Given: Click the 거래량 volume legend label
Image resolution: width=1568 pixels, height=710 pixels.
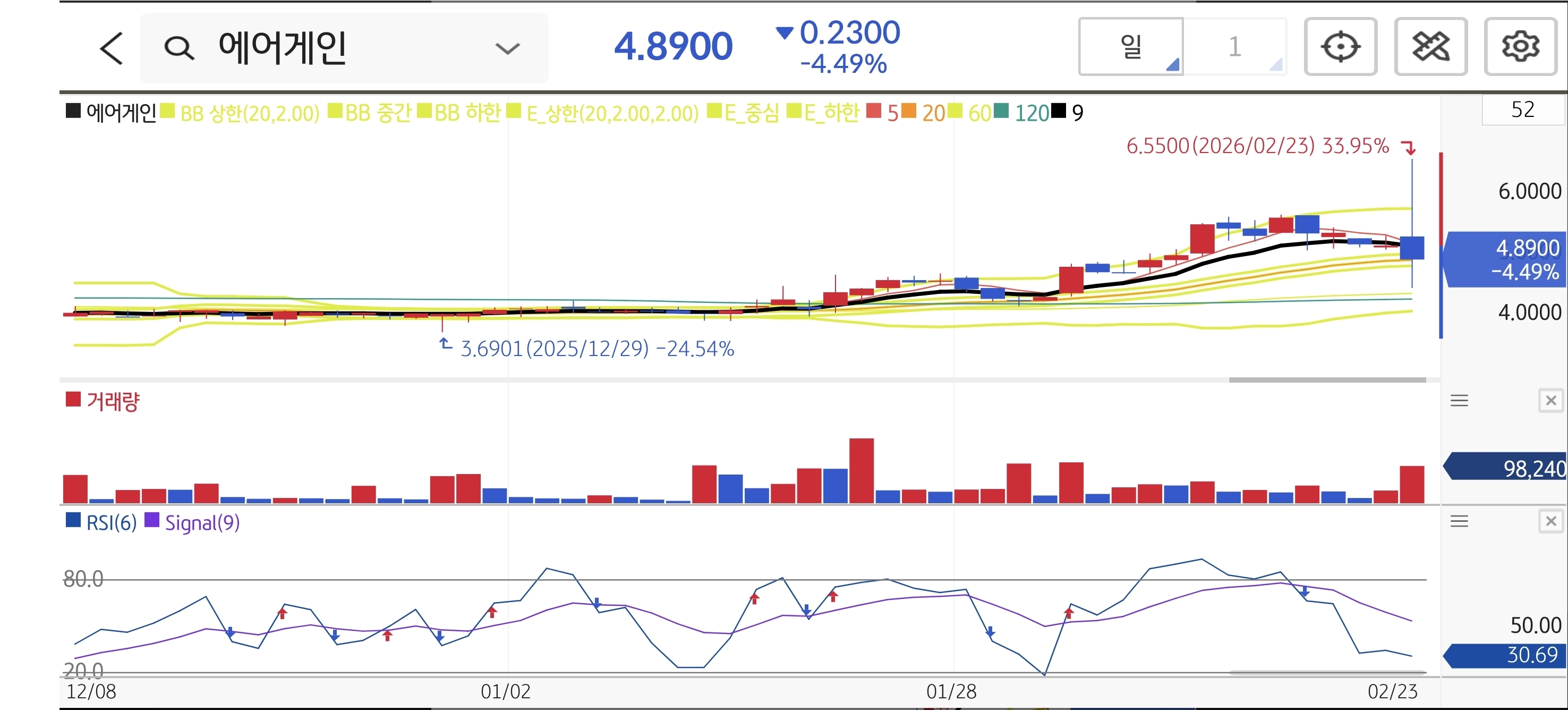Looking at the screenshot, I should coord(113,401).
